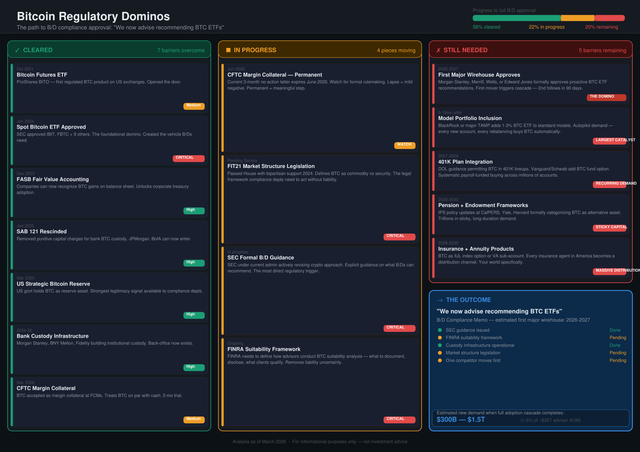Click the '22% in progress' progress label
The height and width of the screenshot is (452, 640).
point(547,27)
